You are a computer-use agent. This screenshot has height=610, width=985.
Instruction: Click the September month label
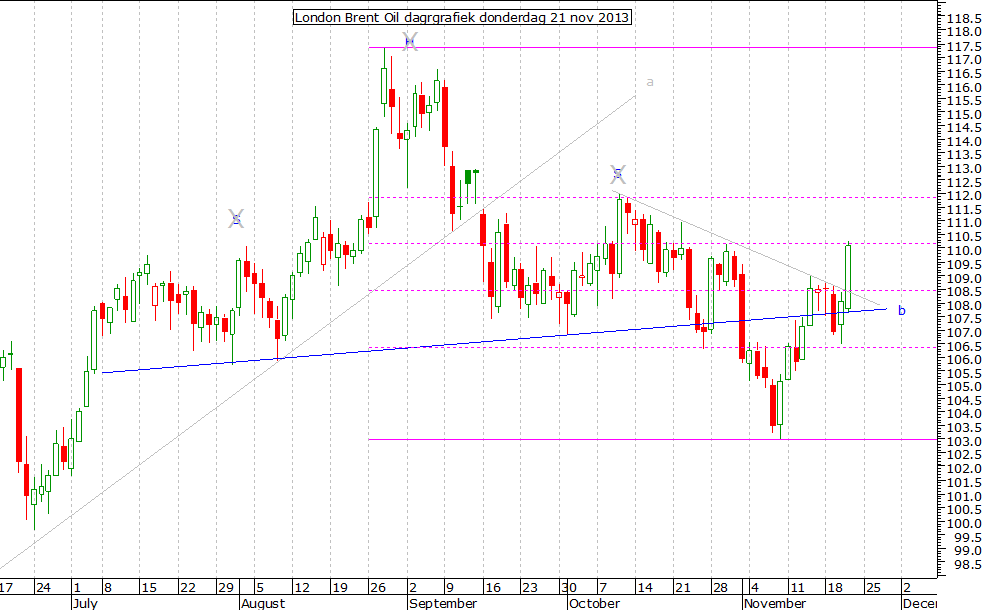coord(444,603)
